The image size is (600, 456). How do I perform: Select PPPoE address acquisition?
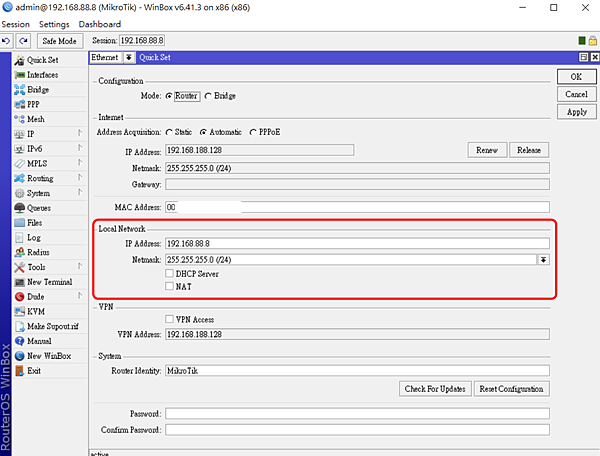(253, 132)
